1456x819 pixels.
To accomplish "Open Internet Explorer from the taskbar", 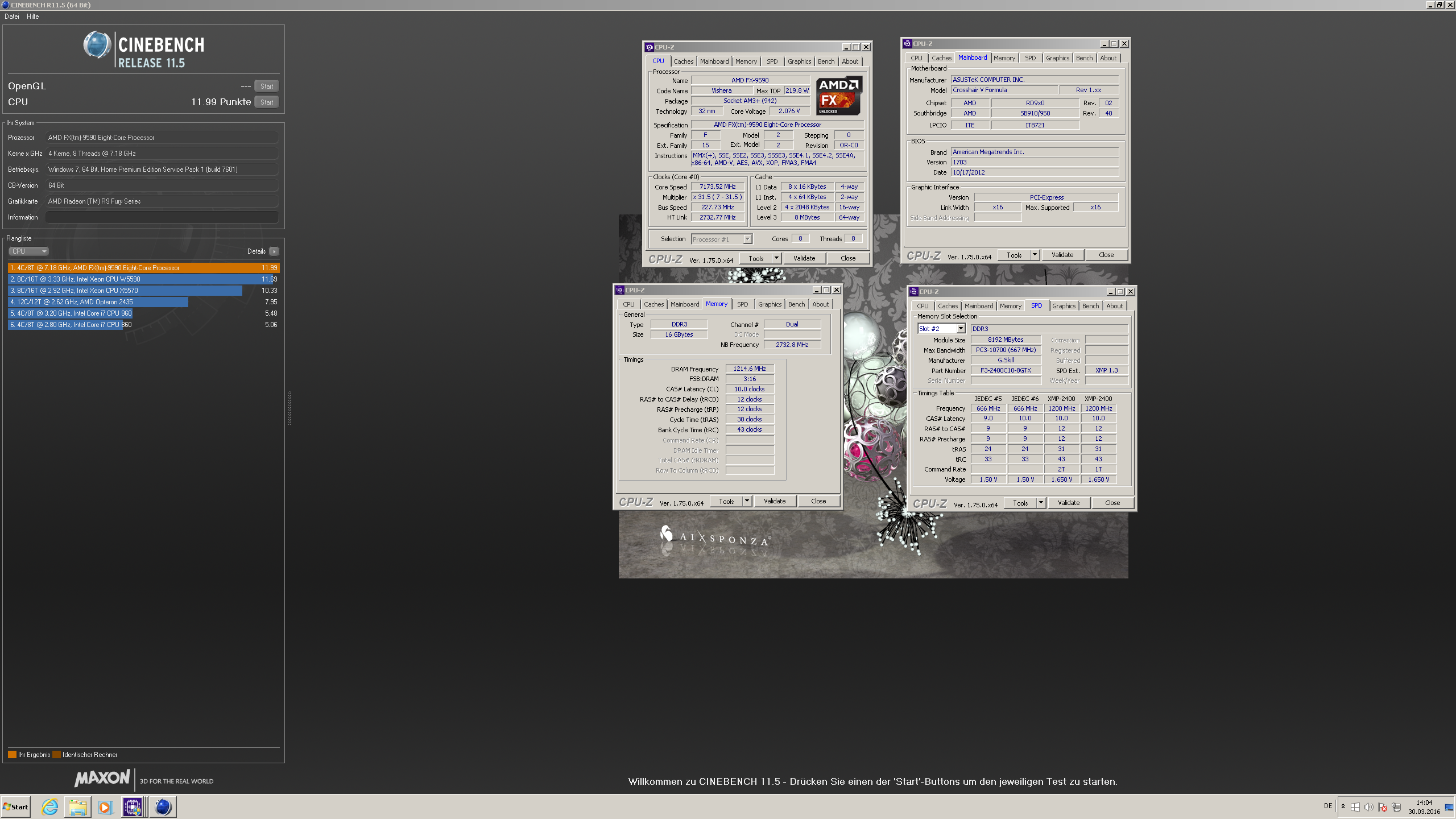I will pos(50,806).
